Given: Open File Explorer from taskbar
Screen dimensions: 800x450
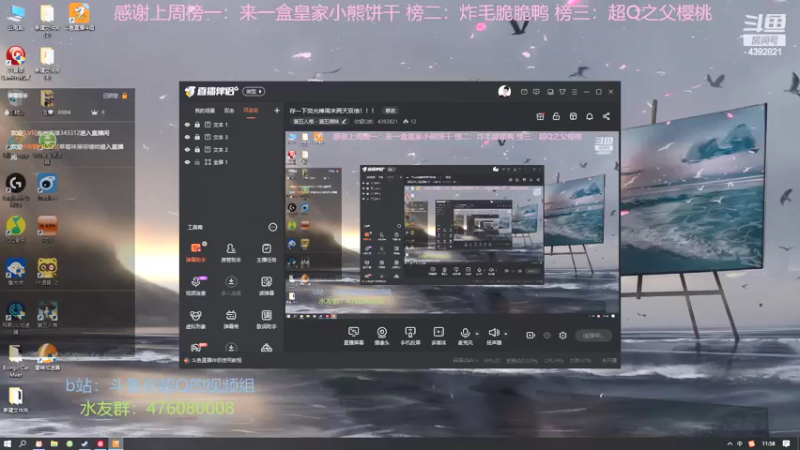Looking at the screenshot, I should tap(54, 444).
